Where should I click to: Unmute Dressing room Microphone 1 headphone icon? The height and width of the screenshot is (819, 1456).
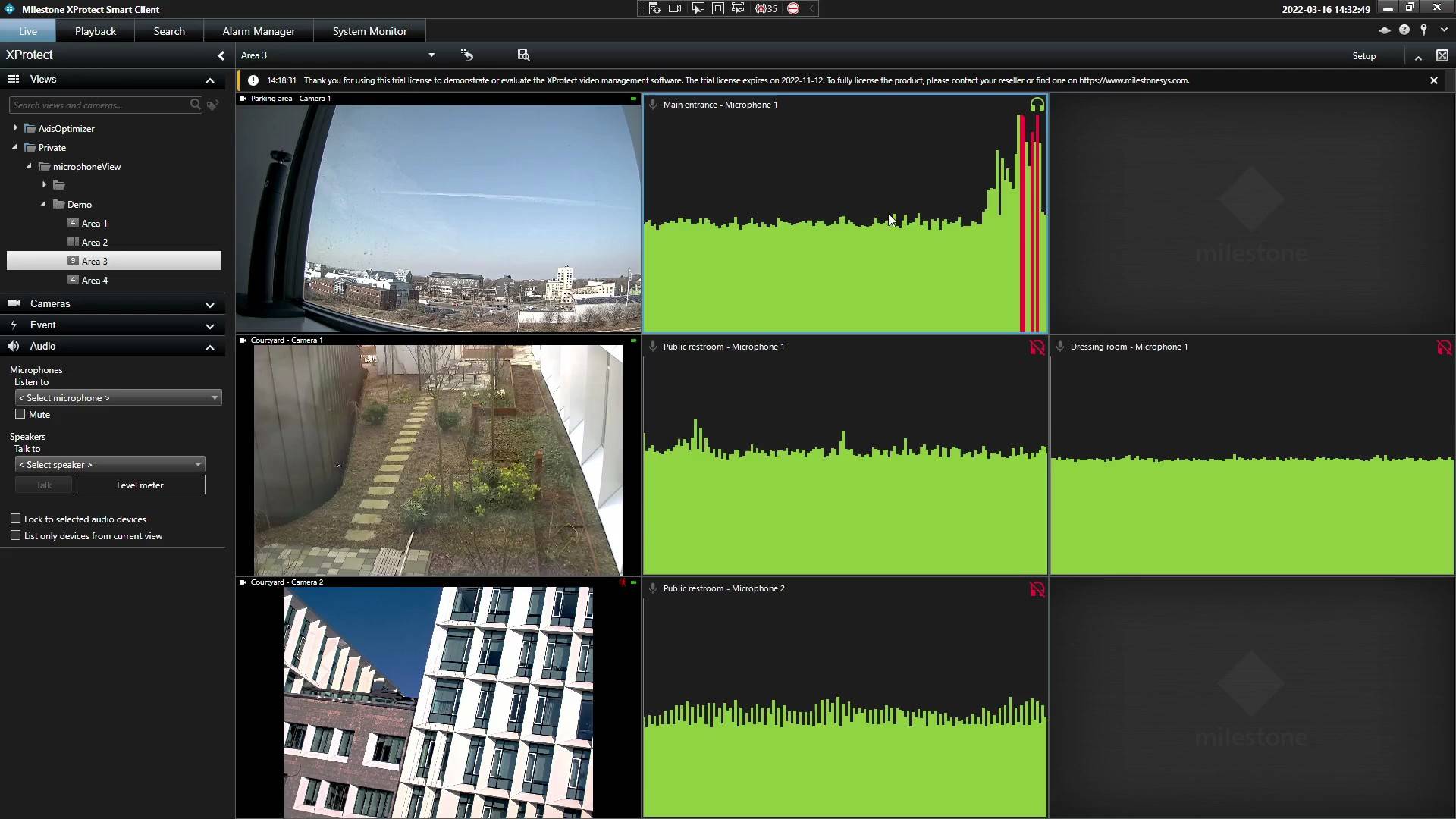pos(1444,347)
